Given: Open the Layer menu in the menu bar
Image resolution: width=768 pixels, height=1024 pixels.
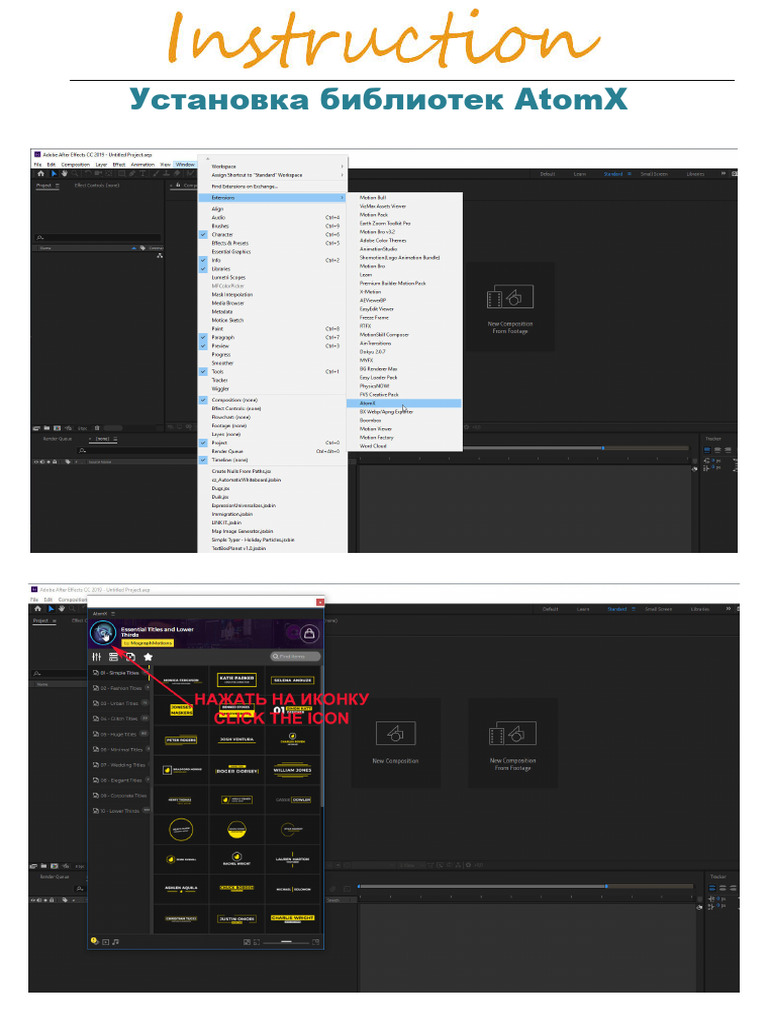Looking at the screenshot, I should [101, 165].
